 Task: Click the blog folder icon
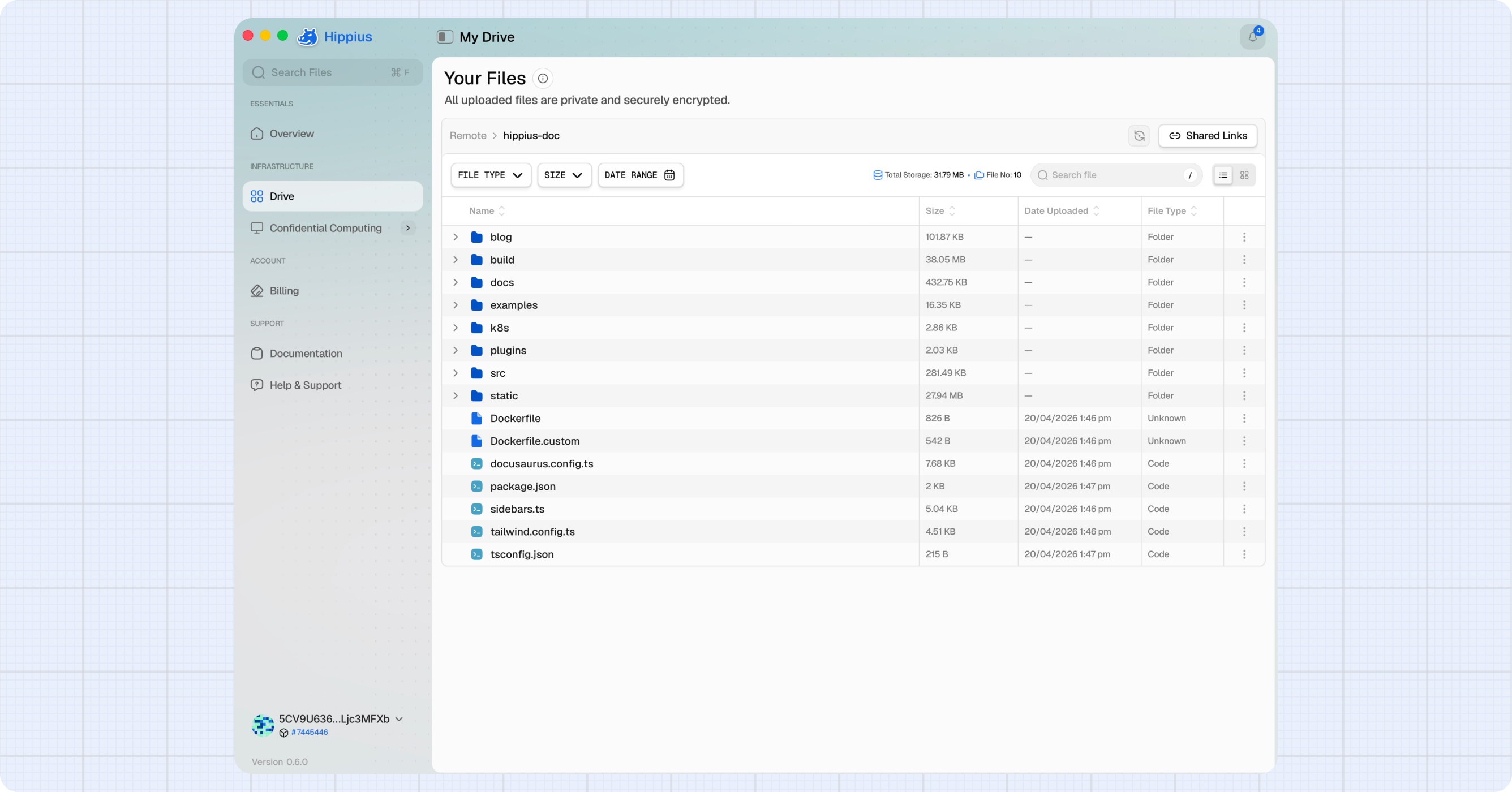point(476,237)
